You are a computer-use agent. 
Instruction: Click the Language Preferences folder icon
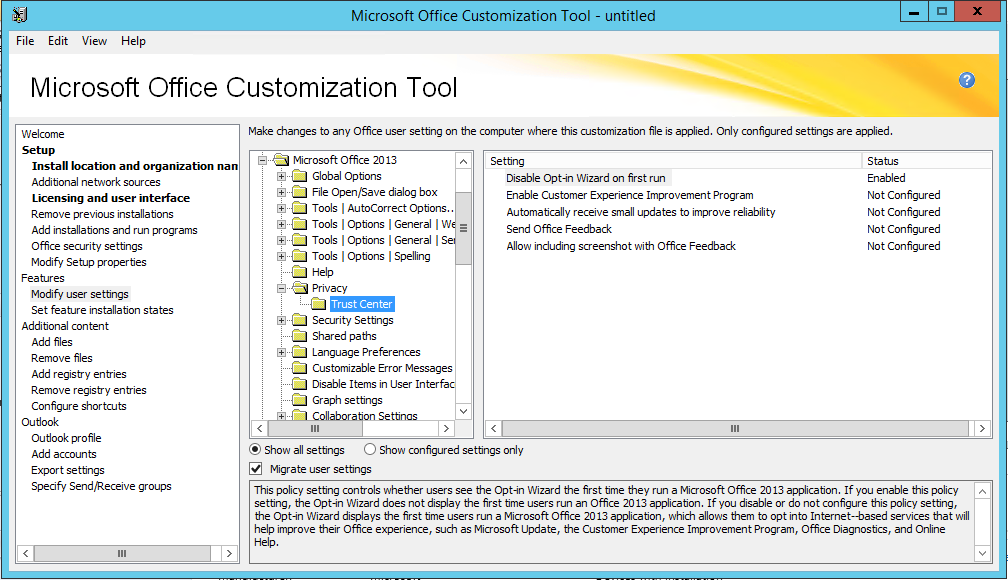[x=299, y=352]
